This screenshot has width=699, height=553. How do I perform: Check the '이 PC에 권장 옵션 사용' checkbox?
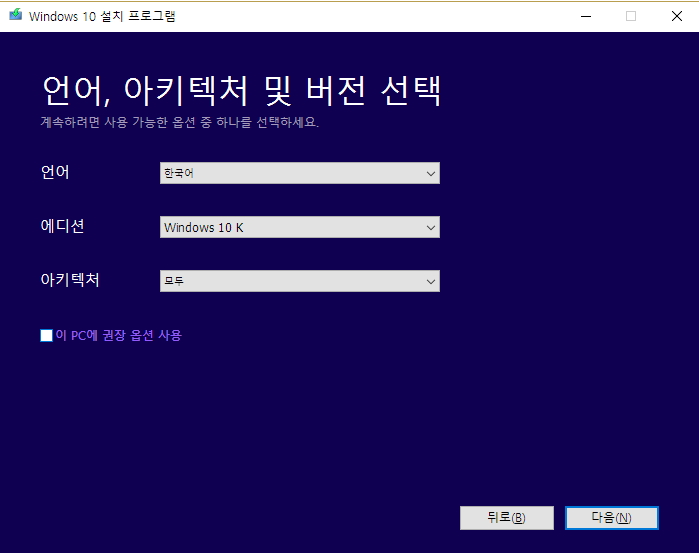46,335
